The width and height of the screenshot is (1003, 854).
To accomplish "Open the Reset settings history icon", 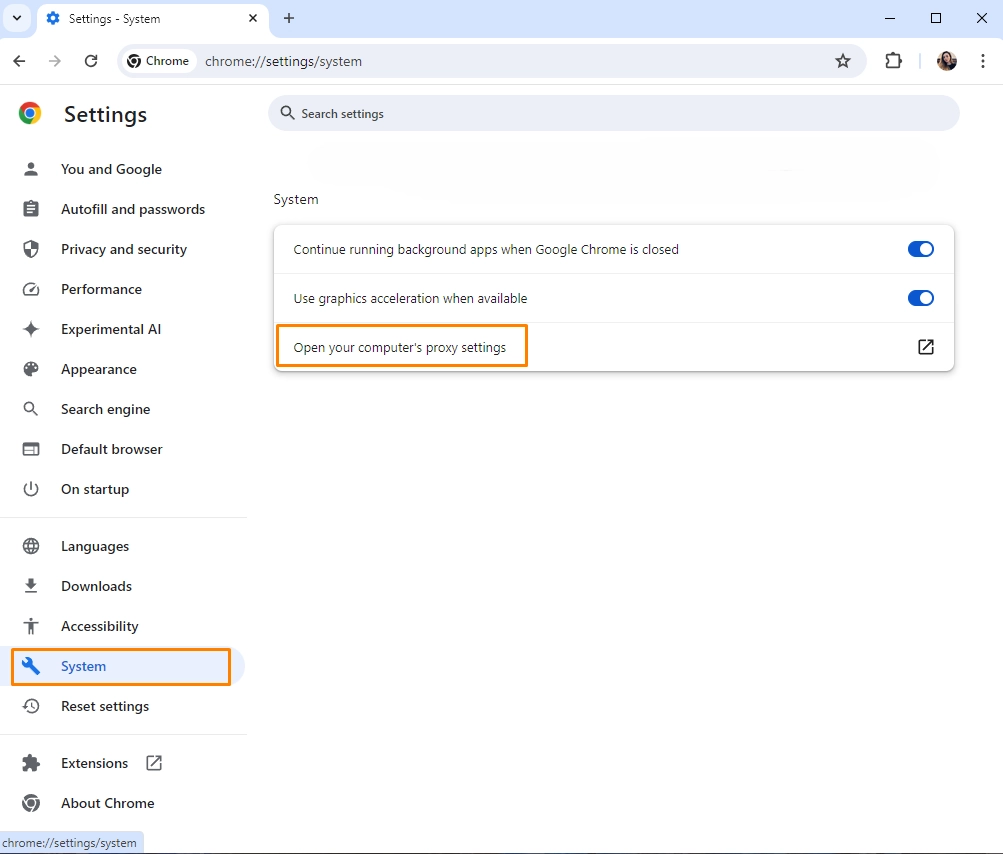I will coord(31,706).
